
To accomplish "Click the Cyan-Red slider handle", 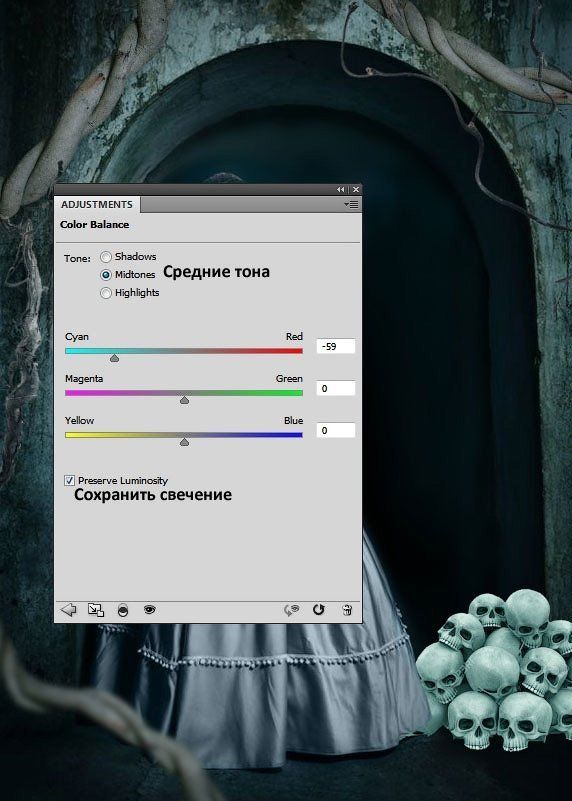I will coord(114,359).
